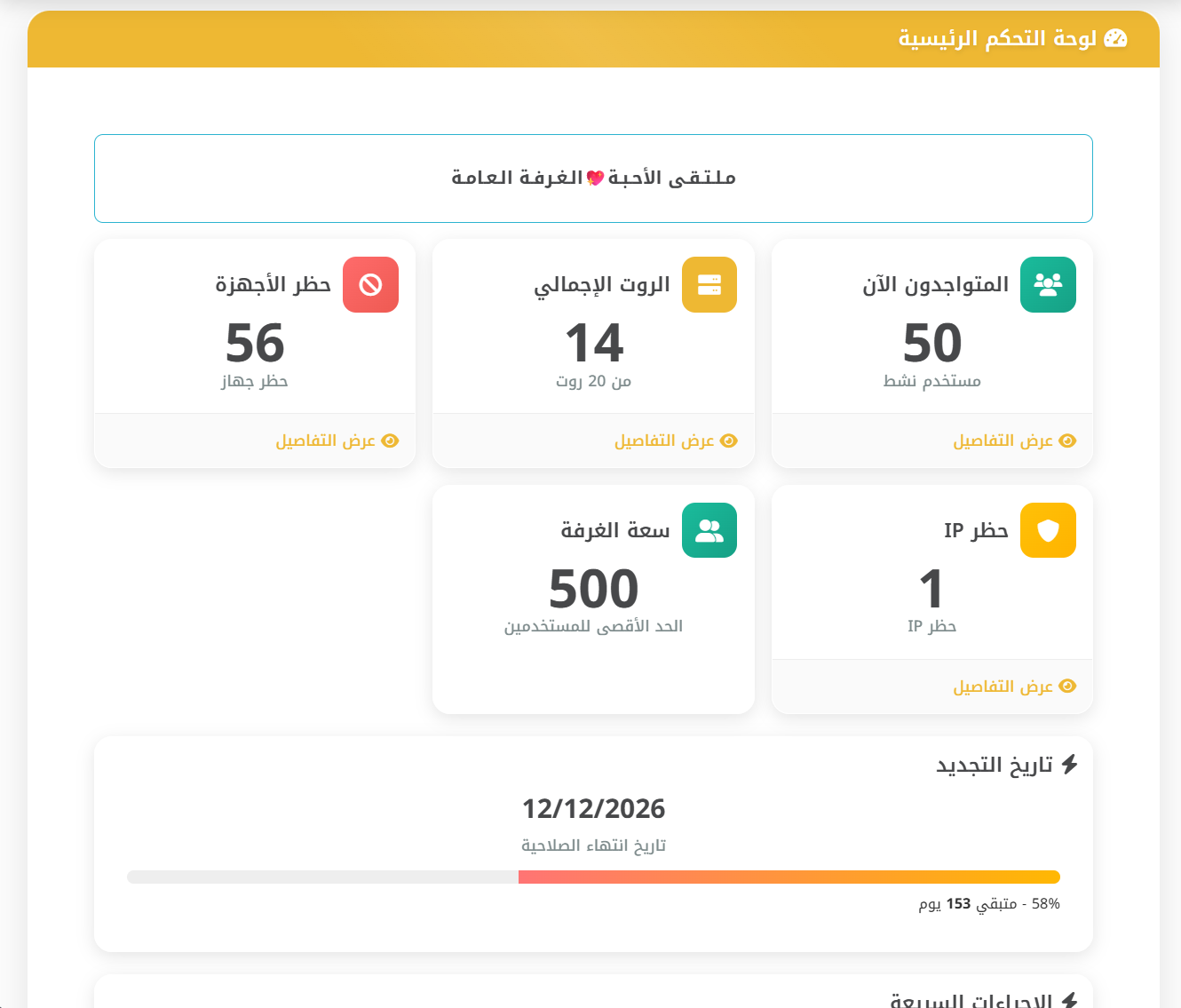Click eye icon in حظر IP card
This screenshot has width=1181, height=1008.
[x=1067, y=686]
